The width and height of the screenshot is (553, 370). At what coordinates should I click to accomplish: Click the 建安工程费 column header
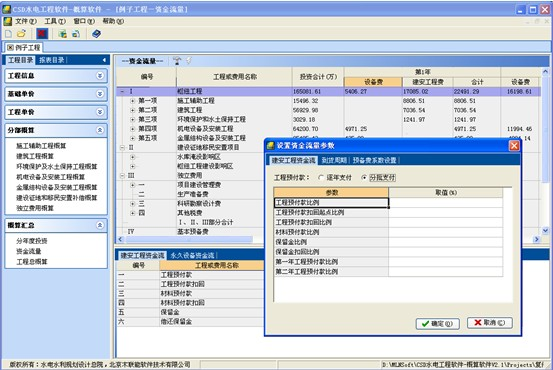(x=428, y=82)
